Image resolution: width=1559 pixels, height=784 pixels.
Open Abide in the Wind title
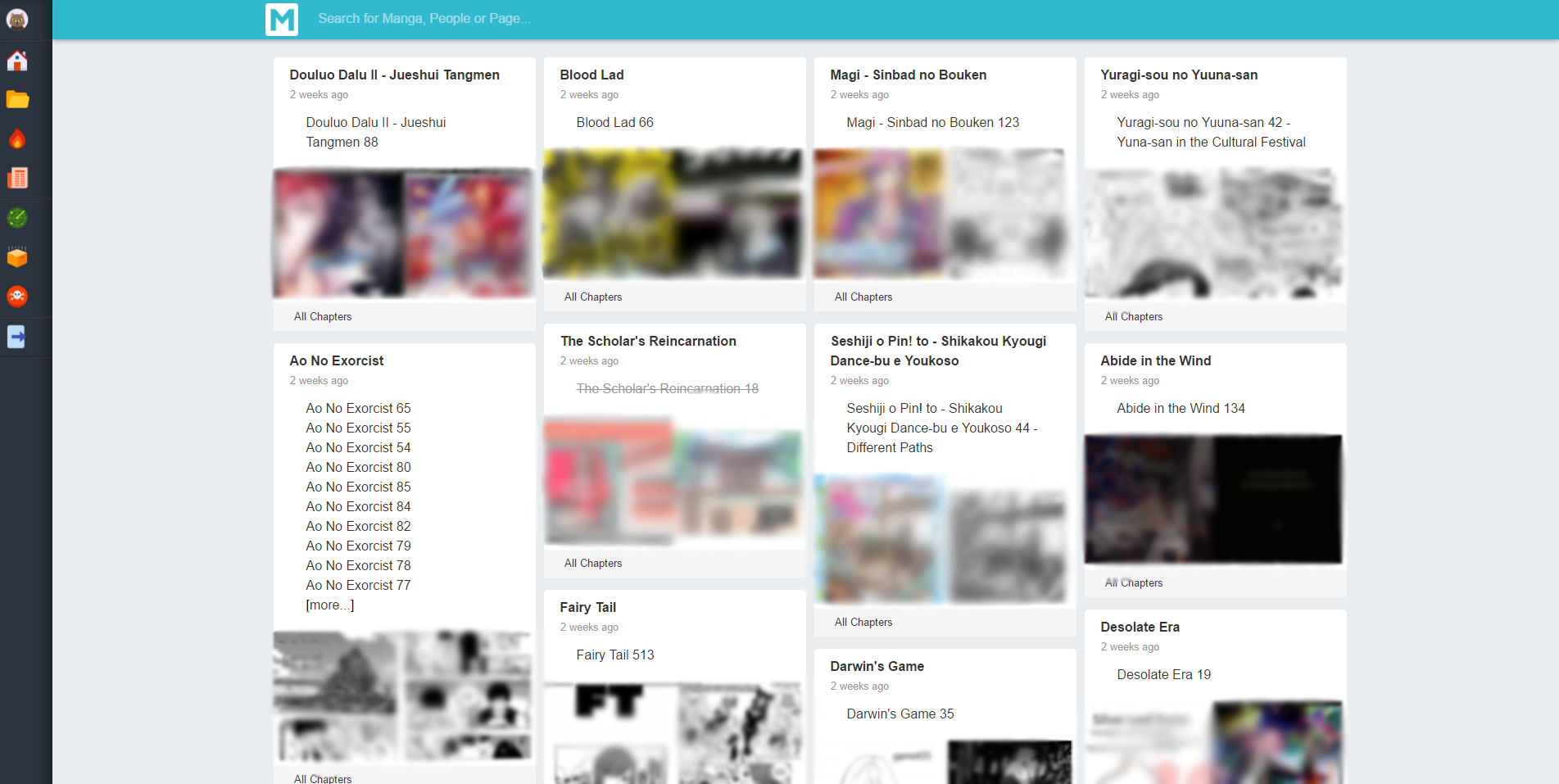[x=1155, y=360]
